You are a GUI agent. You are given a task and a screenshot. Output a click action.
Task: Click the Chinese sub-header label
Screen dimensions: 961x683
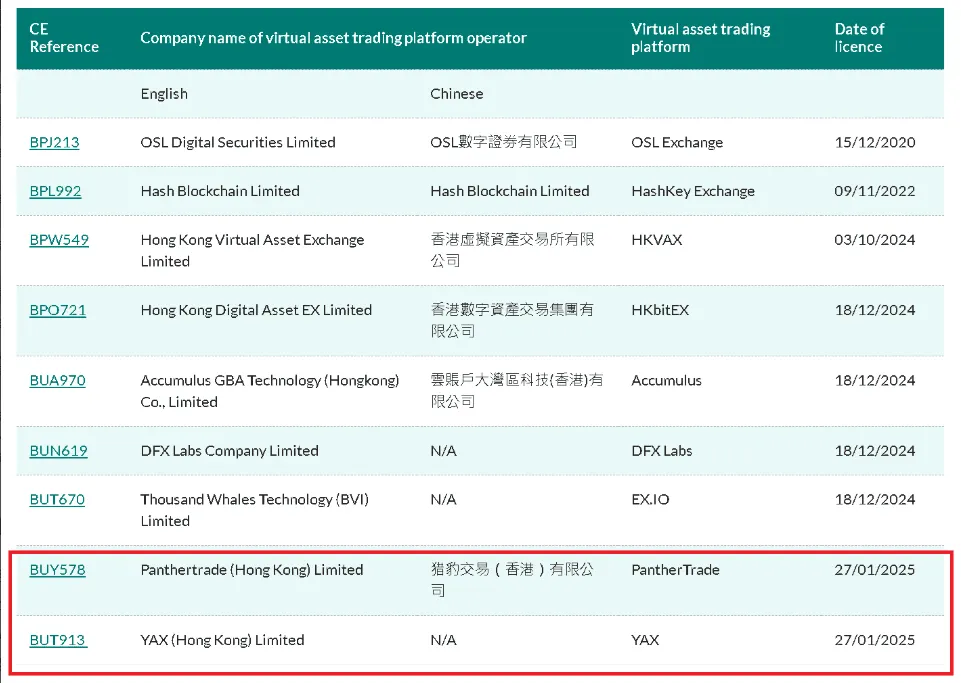(x=457, y=94)
